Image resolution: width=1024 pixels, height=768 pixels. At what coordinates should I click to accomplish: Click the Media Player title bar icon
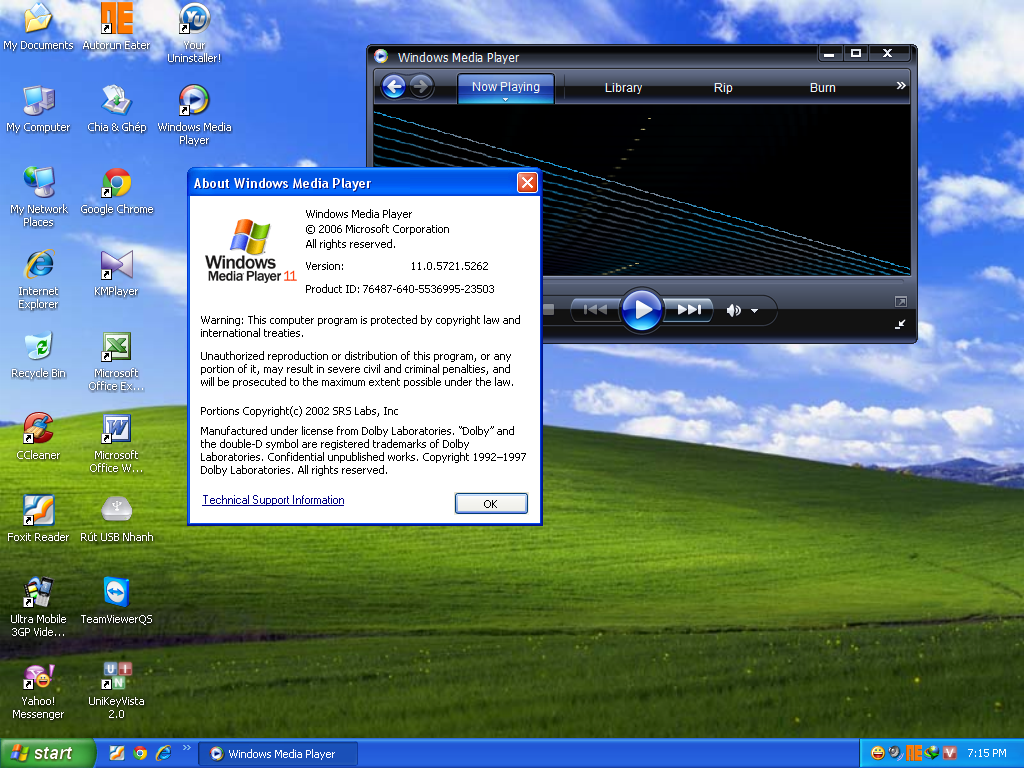[x=381, y=57]
